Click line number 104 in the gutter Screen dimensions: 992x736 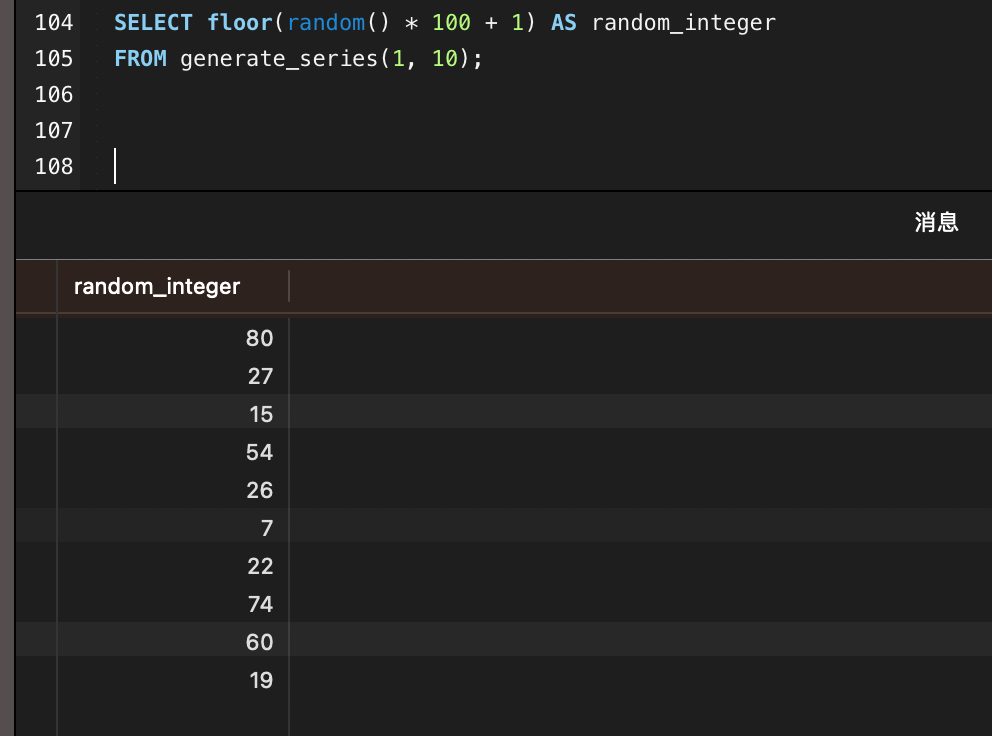[x=54, y=22]
